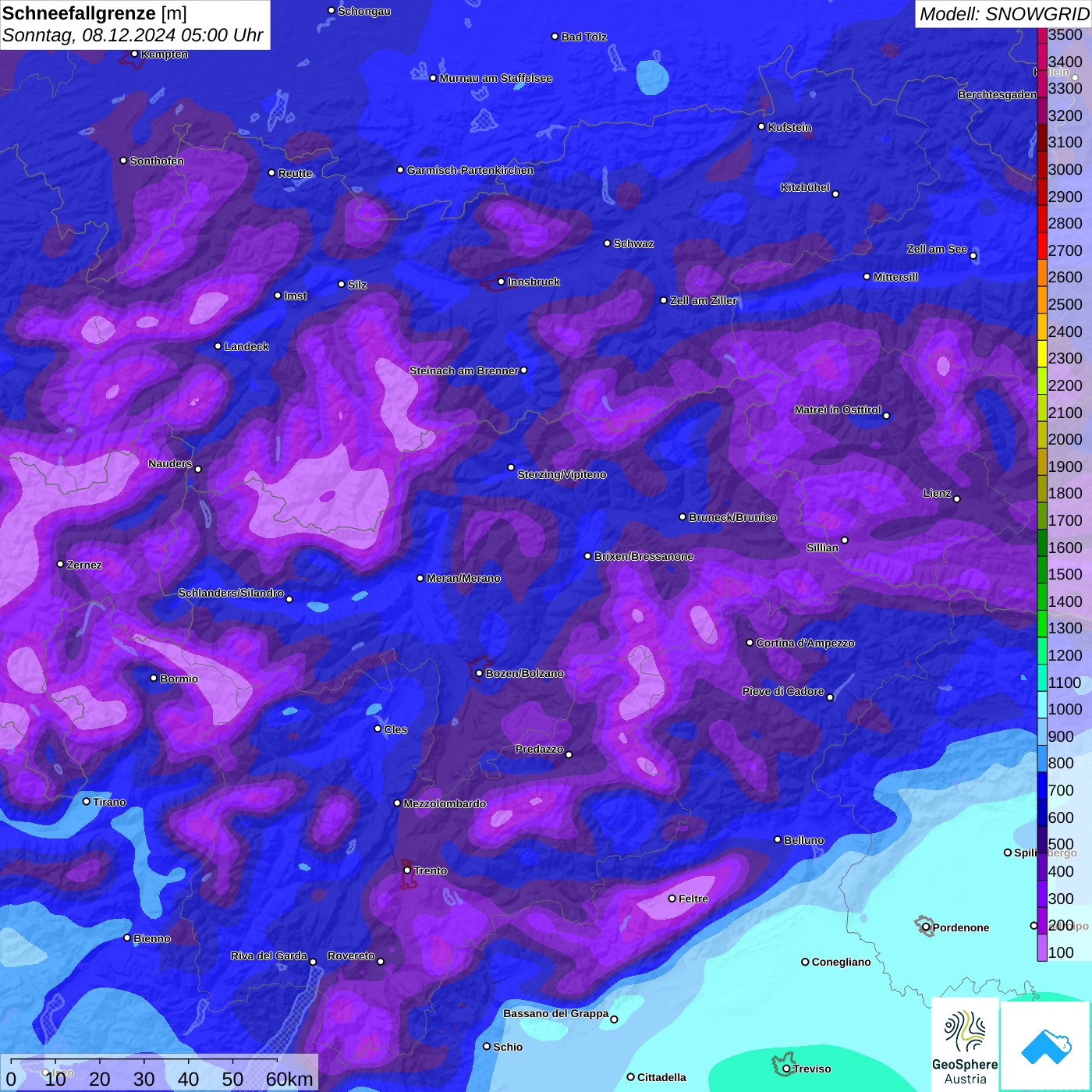Click the Mezzolombardo label
This screenshot has width=1092, height=1092.
tap(445, 803)
